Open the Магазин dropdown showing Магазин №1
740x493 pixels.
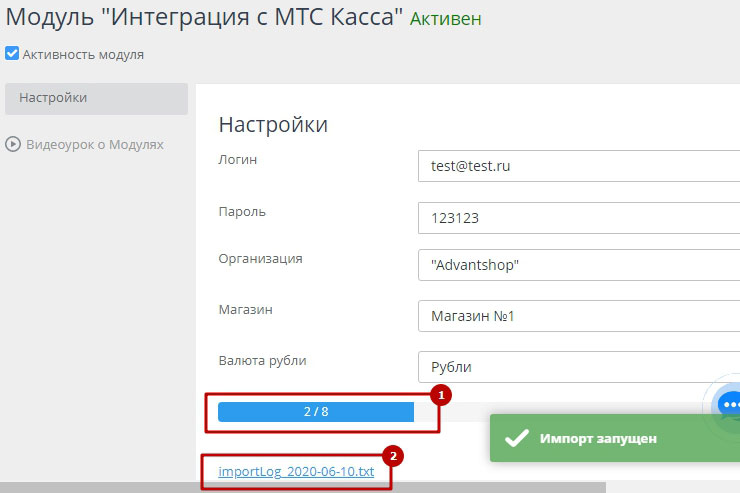(x=579, y=316)
